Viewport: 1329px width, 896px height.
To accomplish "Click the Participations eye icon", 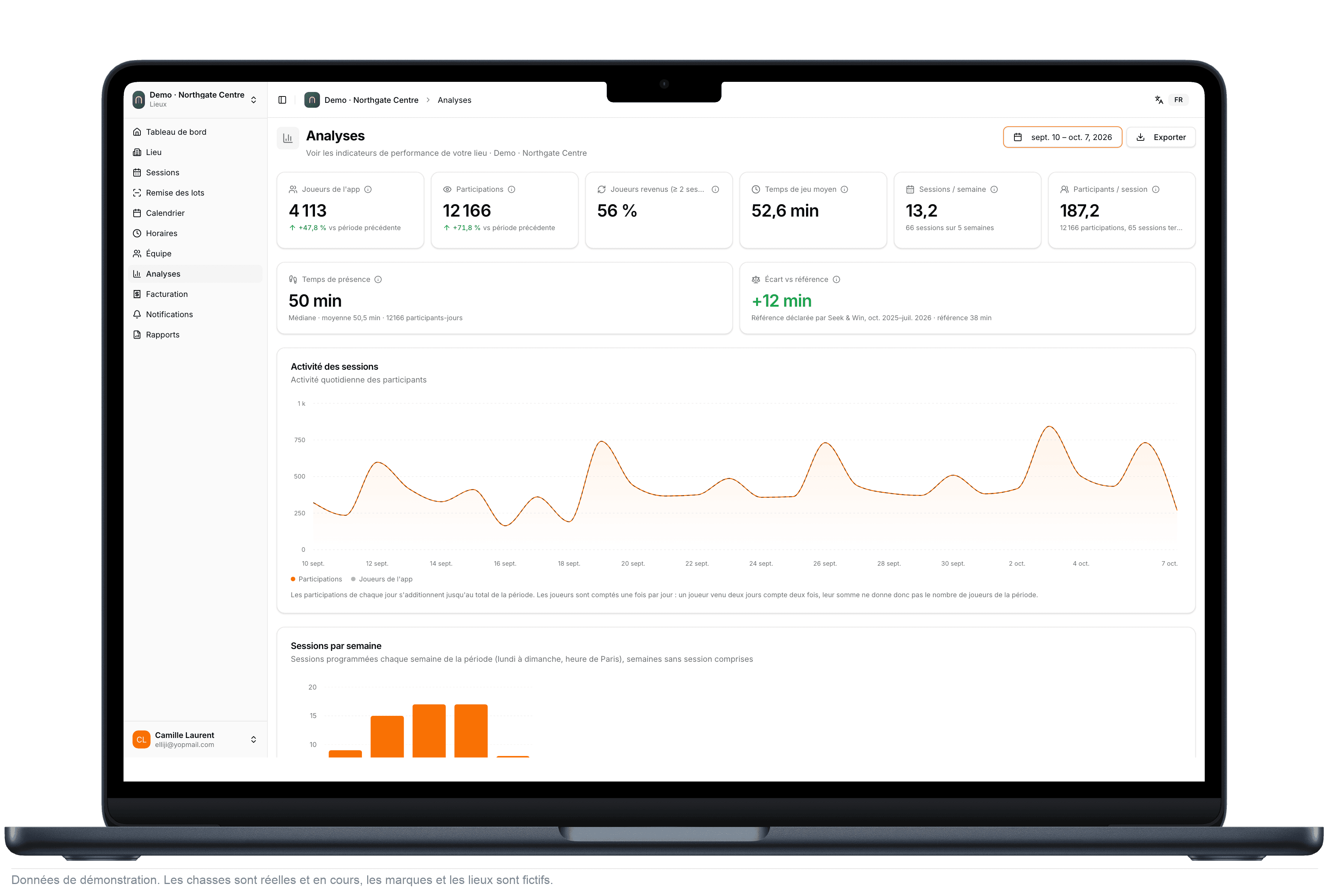I will click(448, 190).
